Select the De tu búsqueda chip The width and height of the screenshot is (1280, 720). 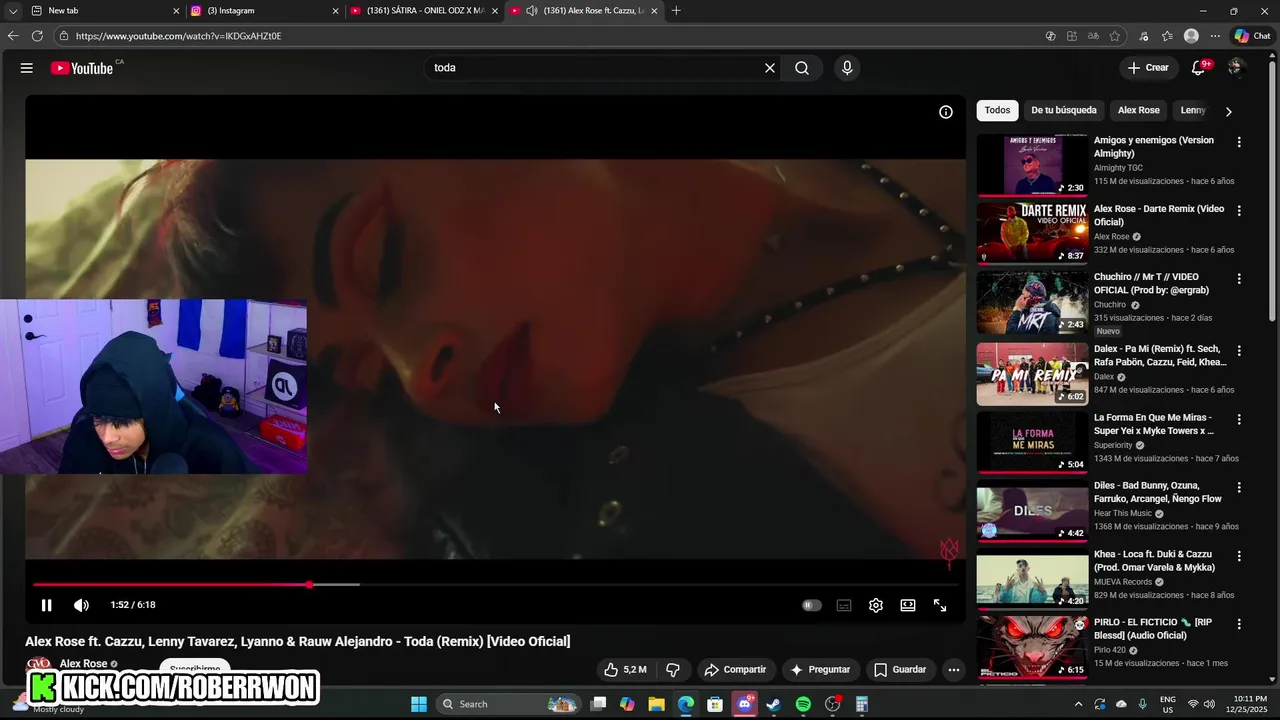tap(1064, 110)
